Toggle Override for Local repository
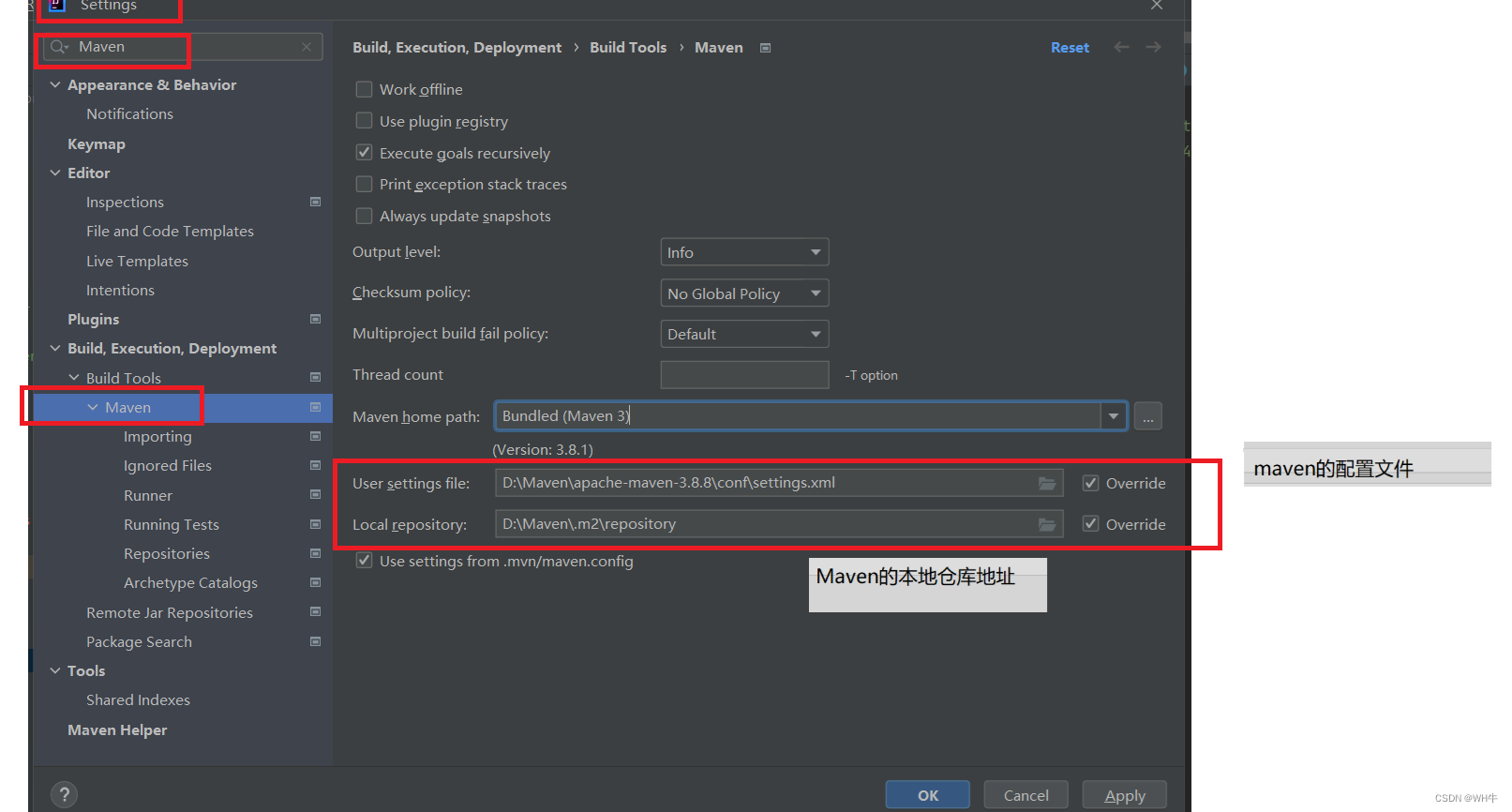This screenshot has height=812, width=1512. pos(1090,524)
